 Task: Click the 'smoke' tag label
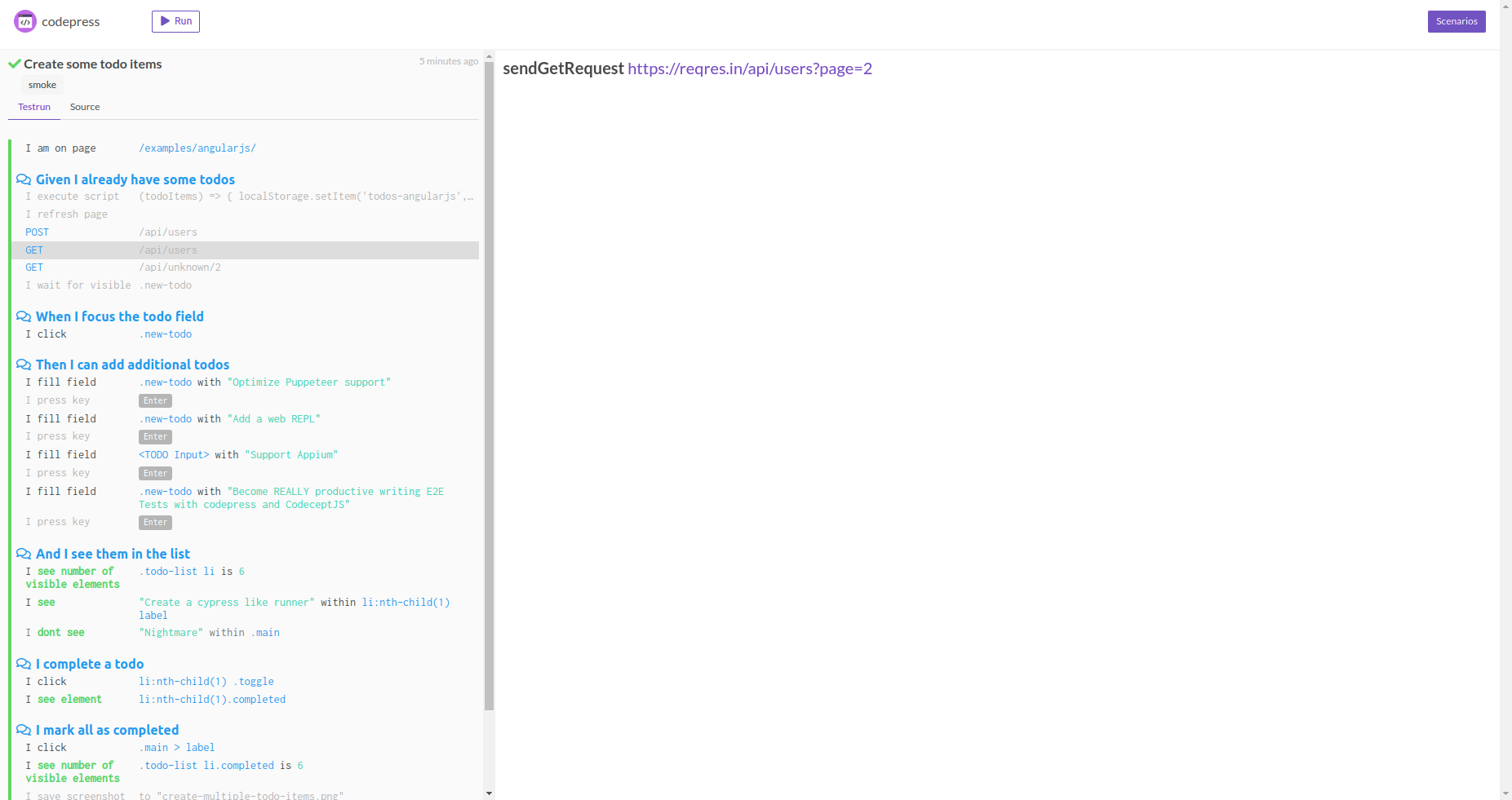[x=42, y=84]
